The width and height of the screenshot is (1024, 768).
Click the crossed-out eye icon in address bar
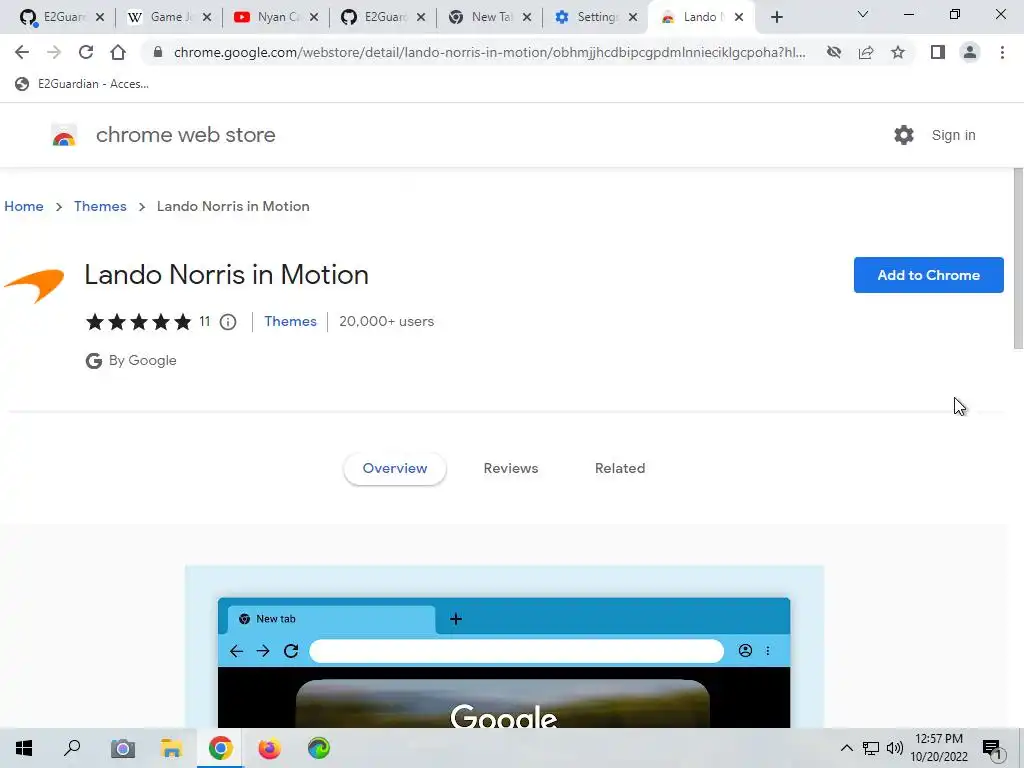833,52
